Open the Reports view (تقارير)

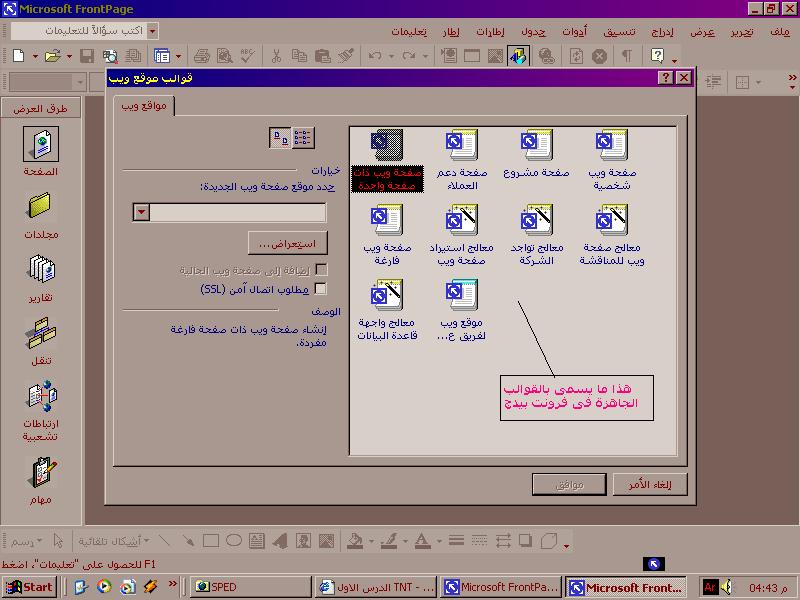point(41,279)
